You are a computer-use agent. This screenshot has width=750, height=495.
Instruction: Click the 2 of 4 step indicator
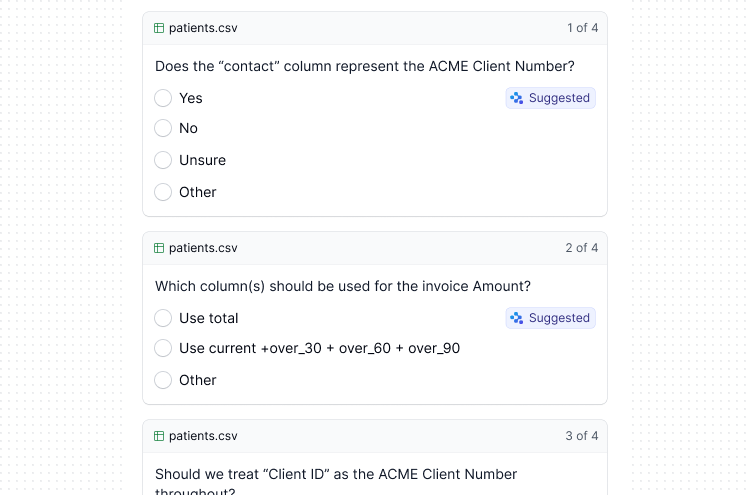582,248
